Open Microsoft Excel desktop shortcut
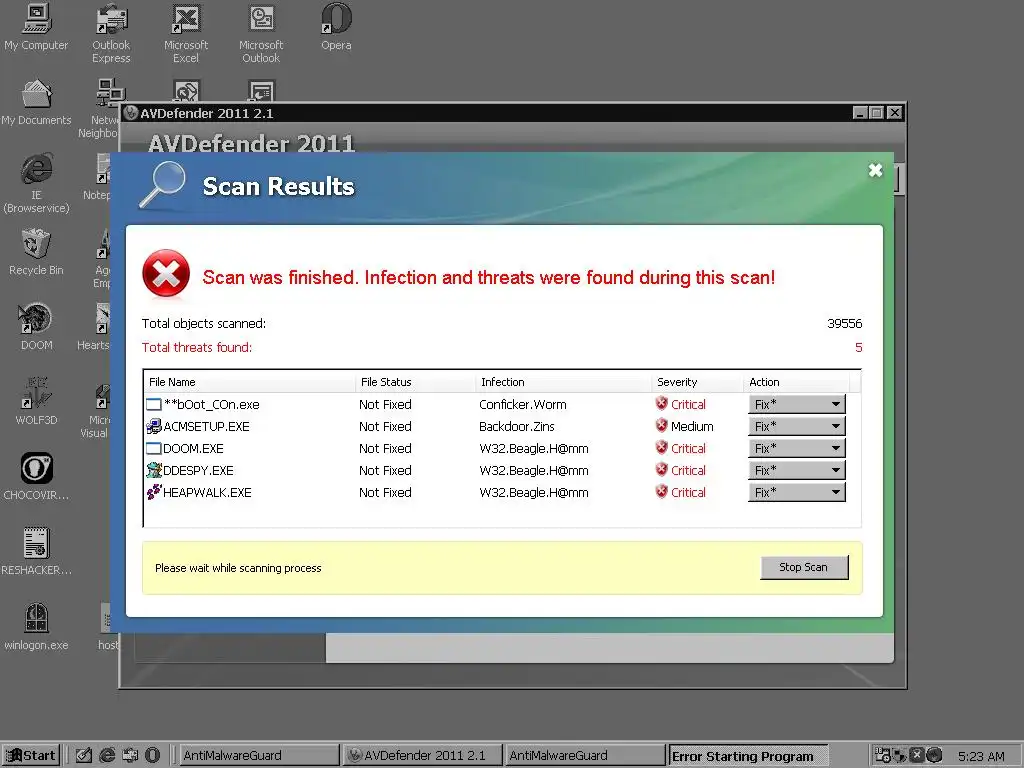The image size is (1024, 768). [186, 33]
